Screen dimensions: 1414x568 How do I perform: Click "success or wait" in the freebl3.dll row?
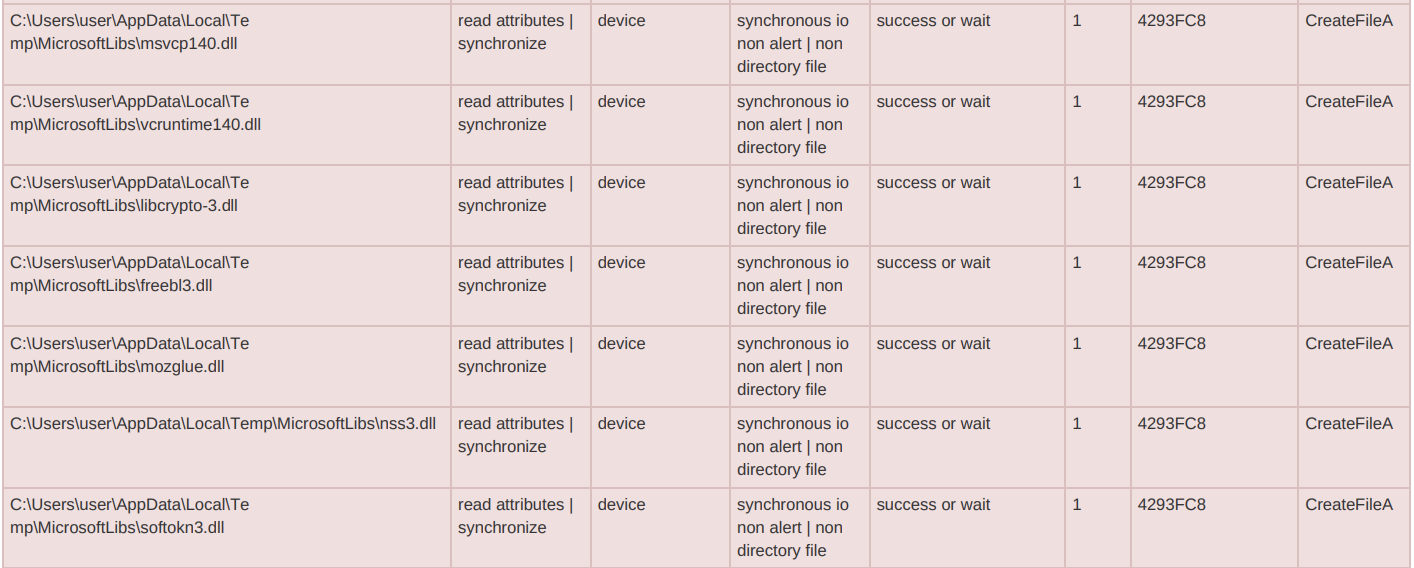pos(933,263)
